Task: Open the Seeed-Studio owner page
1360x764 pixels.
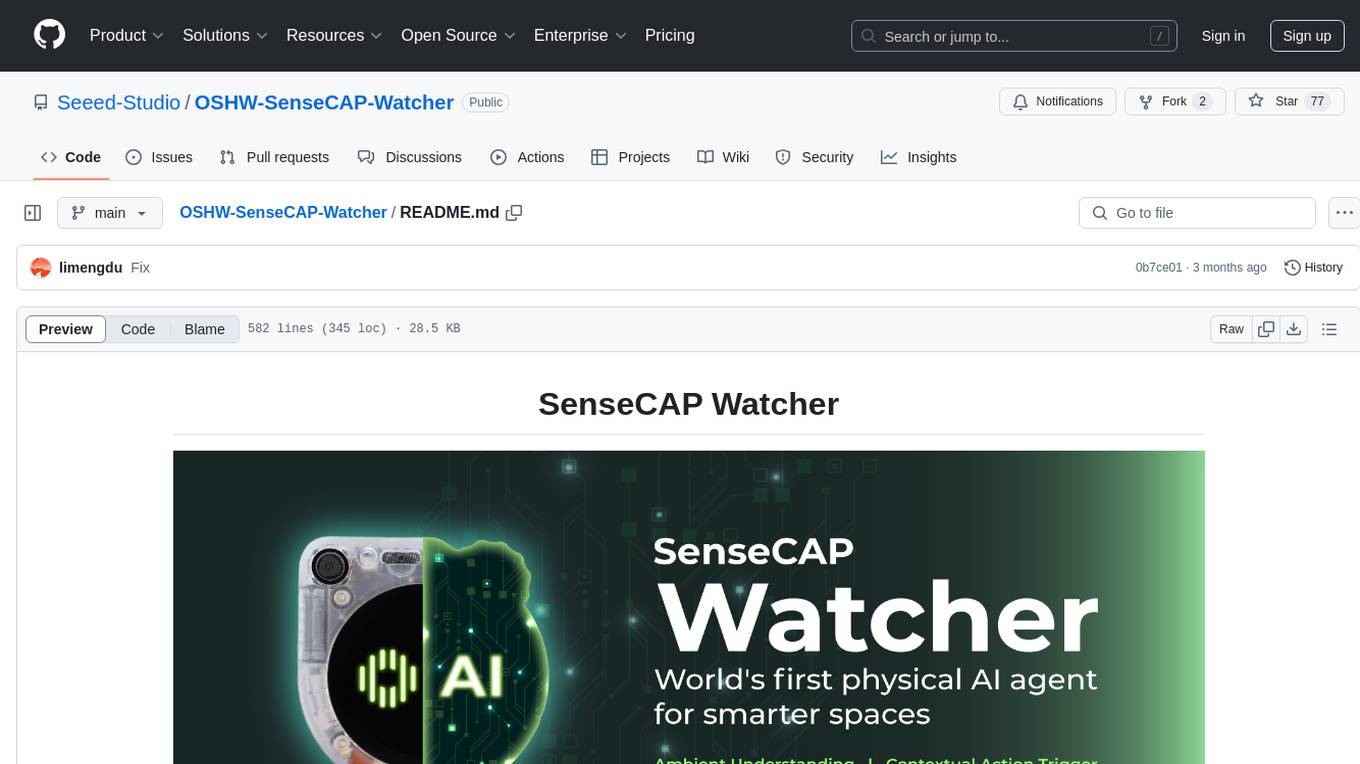Action: coord(119,102)
